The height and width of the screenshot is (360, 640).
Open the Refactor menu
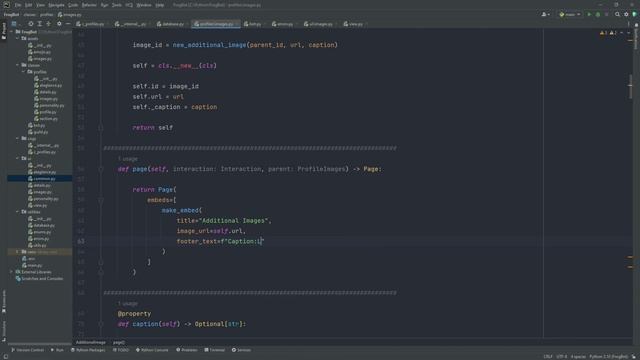(89, 5)
